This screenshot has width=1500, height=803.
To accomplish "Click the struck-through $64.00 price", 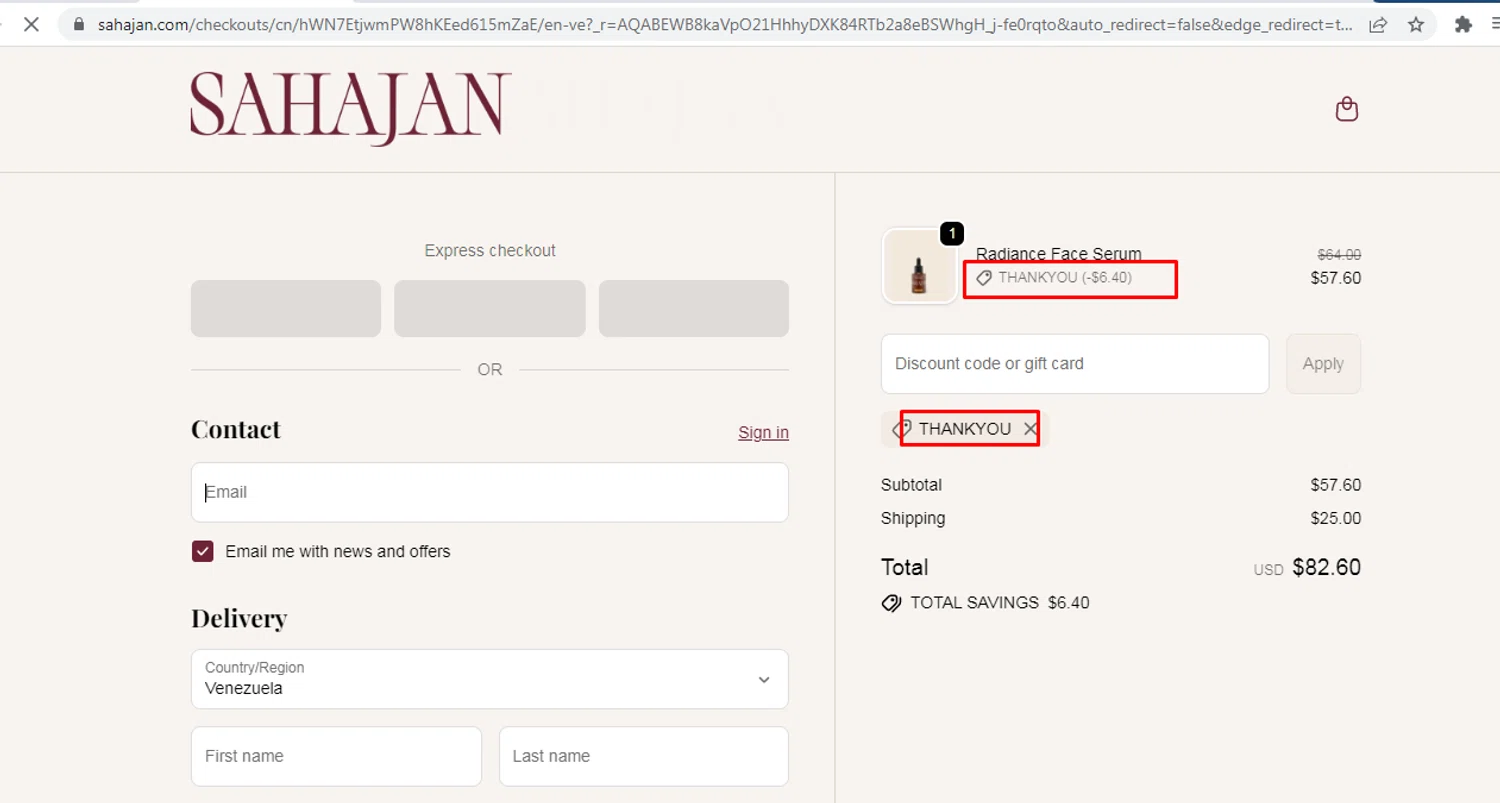I will coord(1339,255).
